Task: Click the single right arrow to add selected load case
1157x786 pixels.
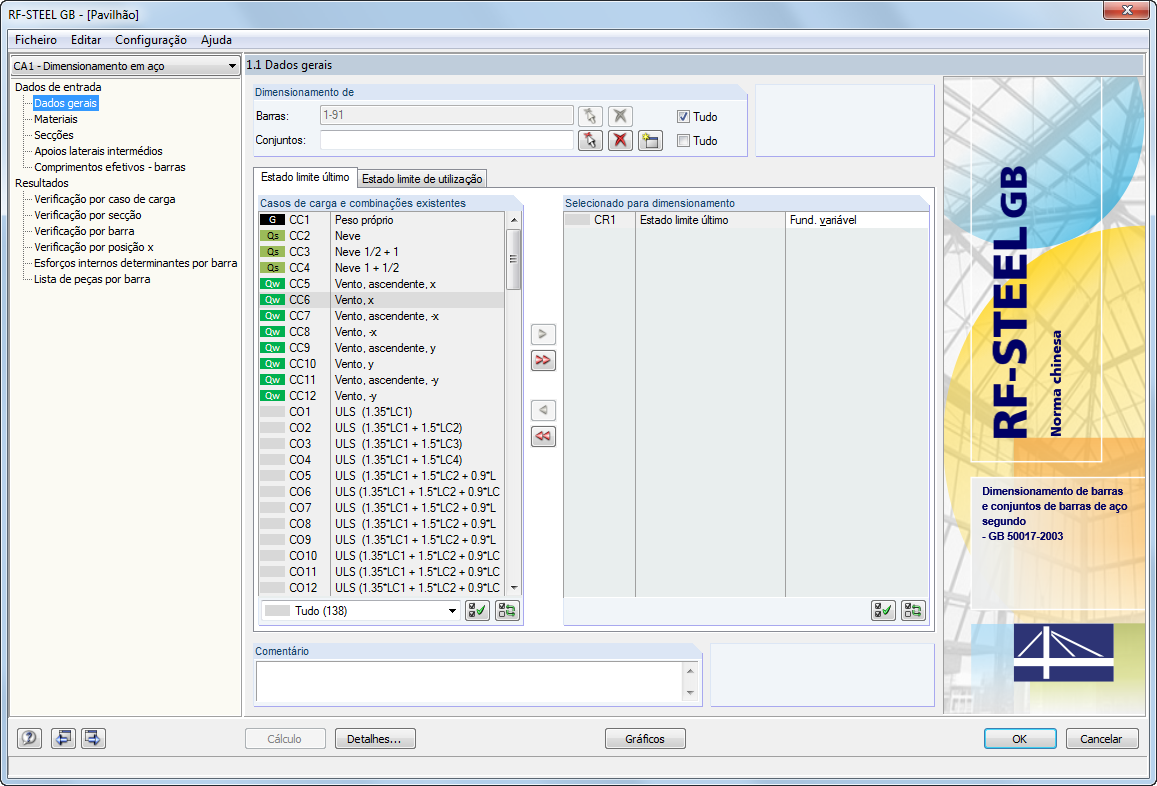Action: [x=543, y=334]
